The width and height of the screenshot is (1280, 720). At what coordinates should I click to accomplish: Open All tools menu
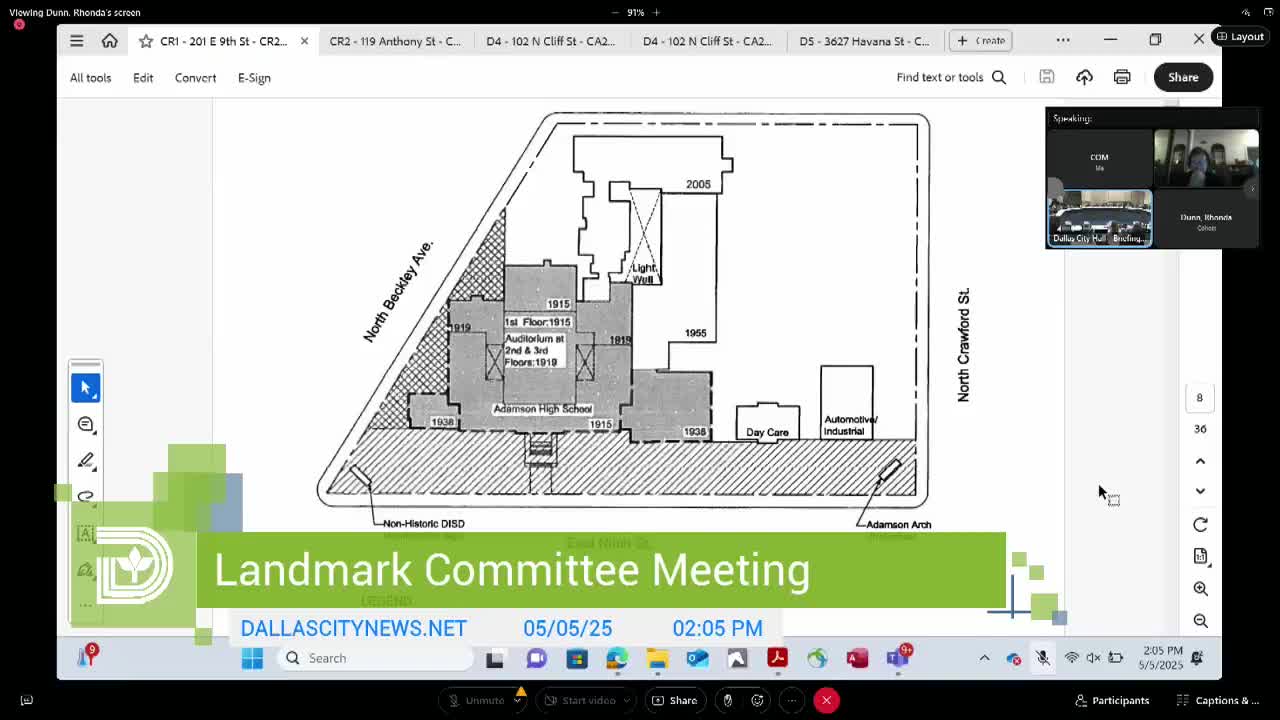[90, 77]
